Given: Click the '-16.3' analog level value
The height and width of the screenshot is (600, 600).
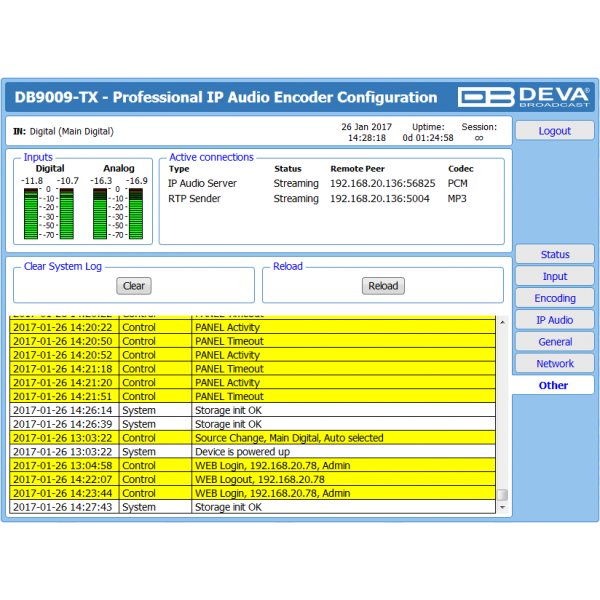Looking at the screenshot, I should 101,181.
